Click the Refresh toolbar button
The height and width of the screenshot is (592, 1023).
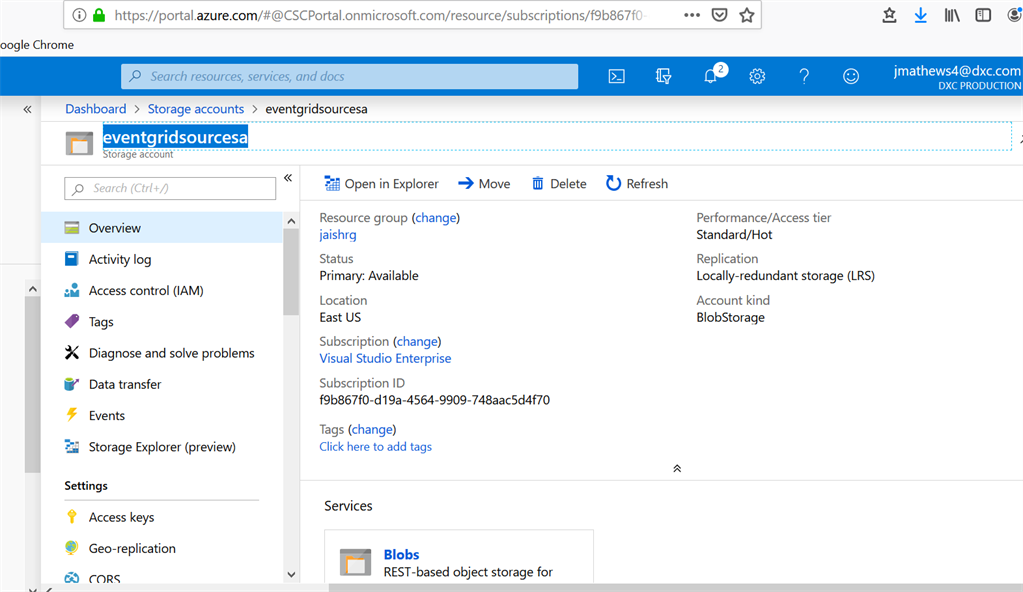tap(637, 183)
